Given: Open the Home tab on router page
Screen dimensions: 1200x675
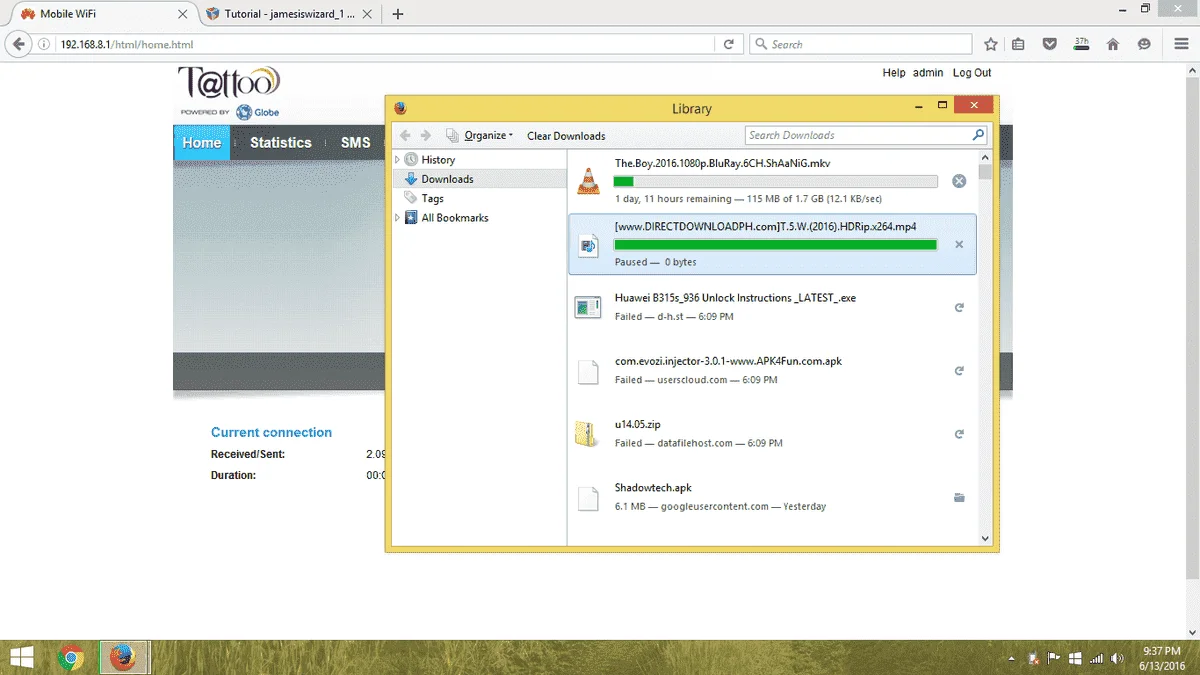Looking at the screenshot, I should 201,143.
